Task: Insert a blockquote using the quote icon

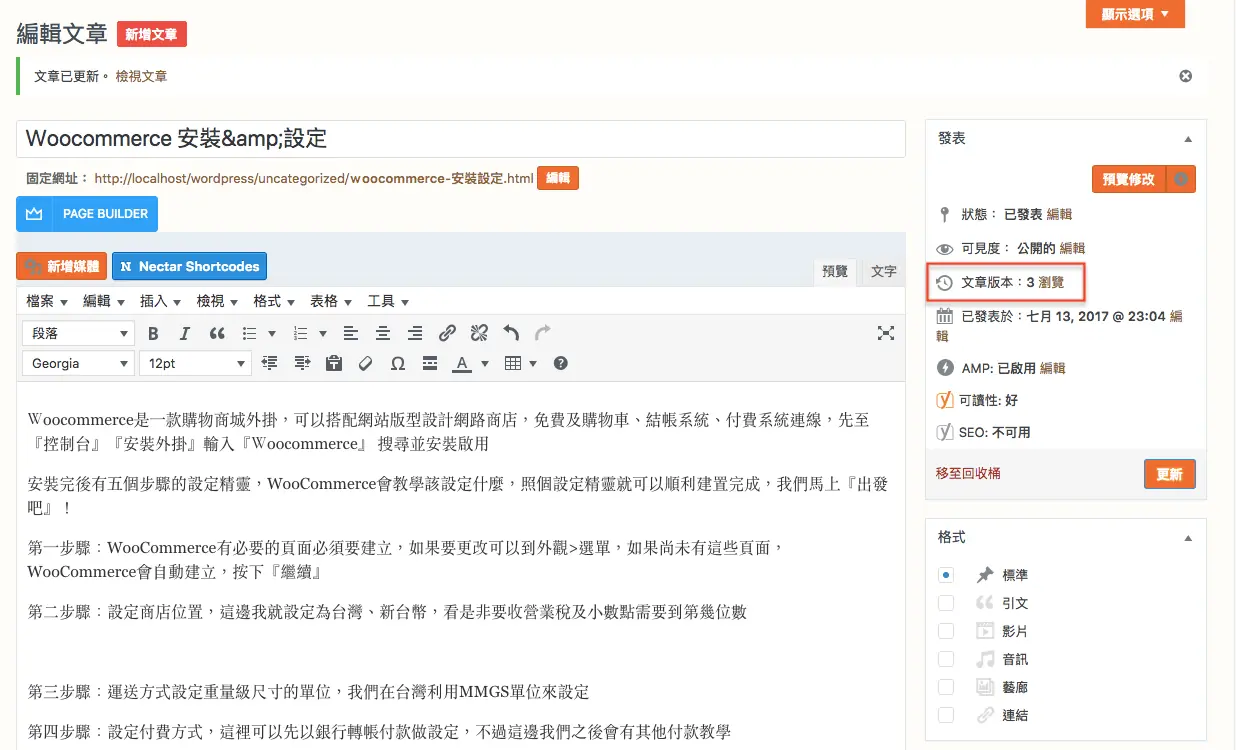Action: pyautogui.click(x=217, y=333)
